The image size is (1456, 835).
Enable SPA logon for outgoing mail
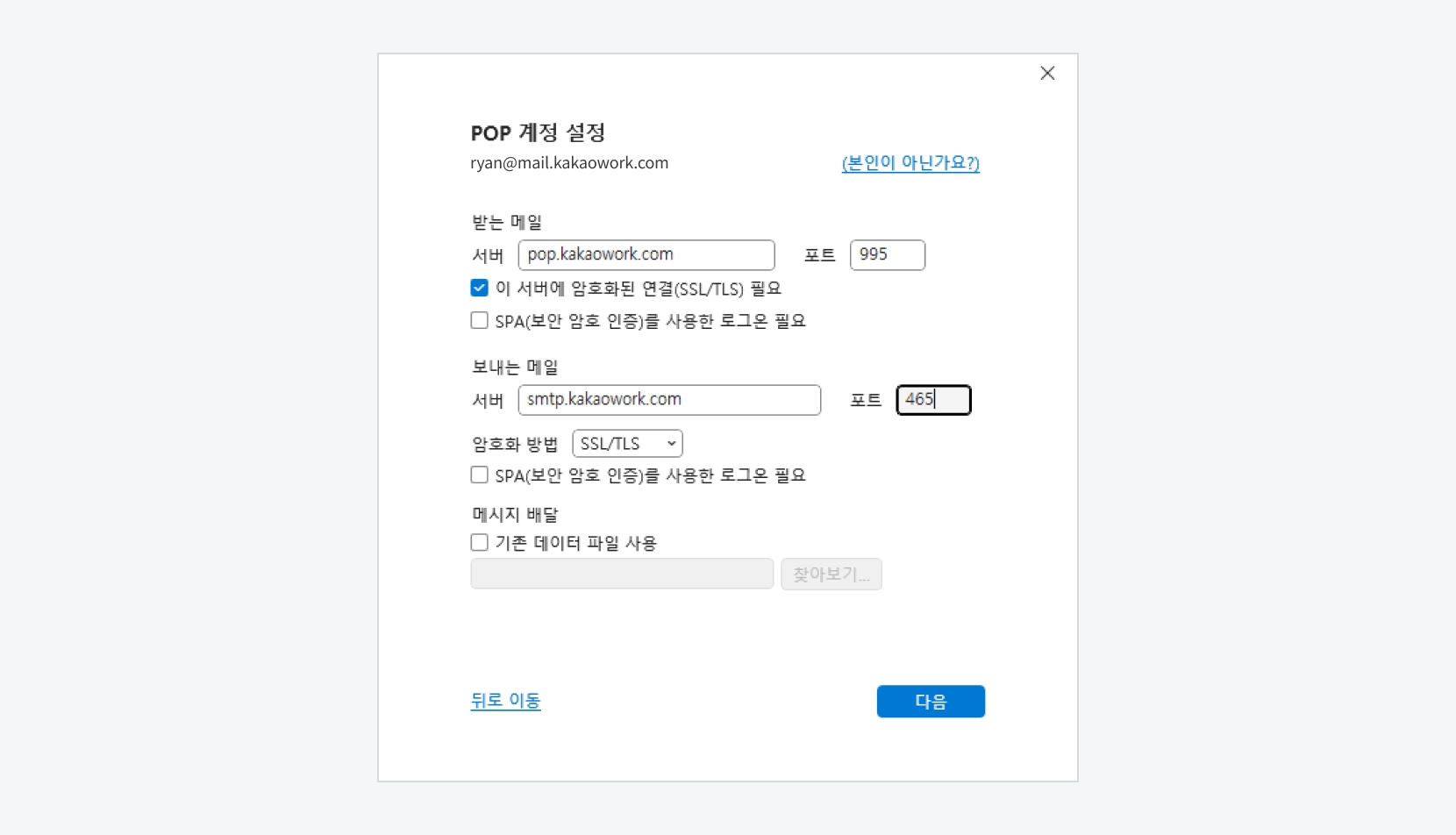click(480, 475)
